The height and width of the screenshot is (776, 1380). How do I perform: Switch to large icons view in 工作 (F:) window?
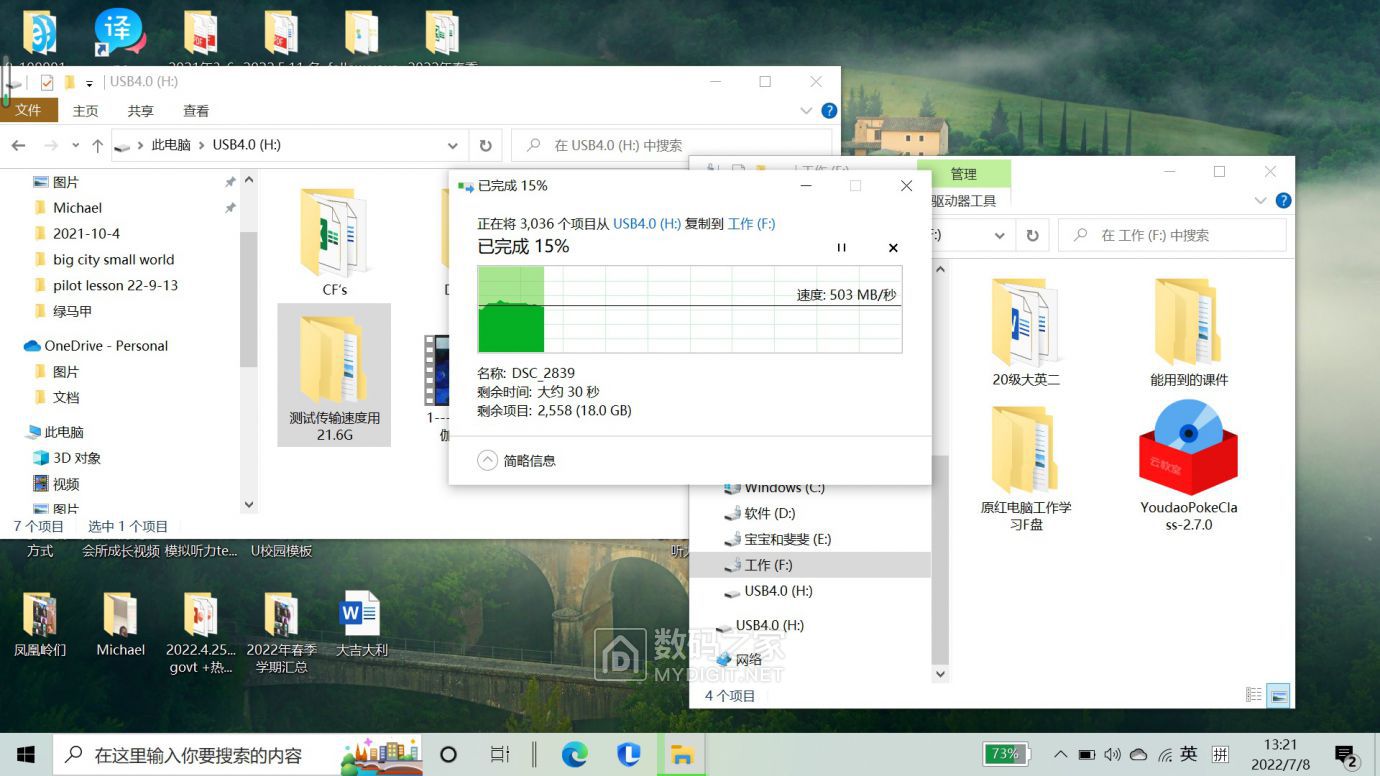1278,694
